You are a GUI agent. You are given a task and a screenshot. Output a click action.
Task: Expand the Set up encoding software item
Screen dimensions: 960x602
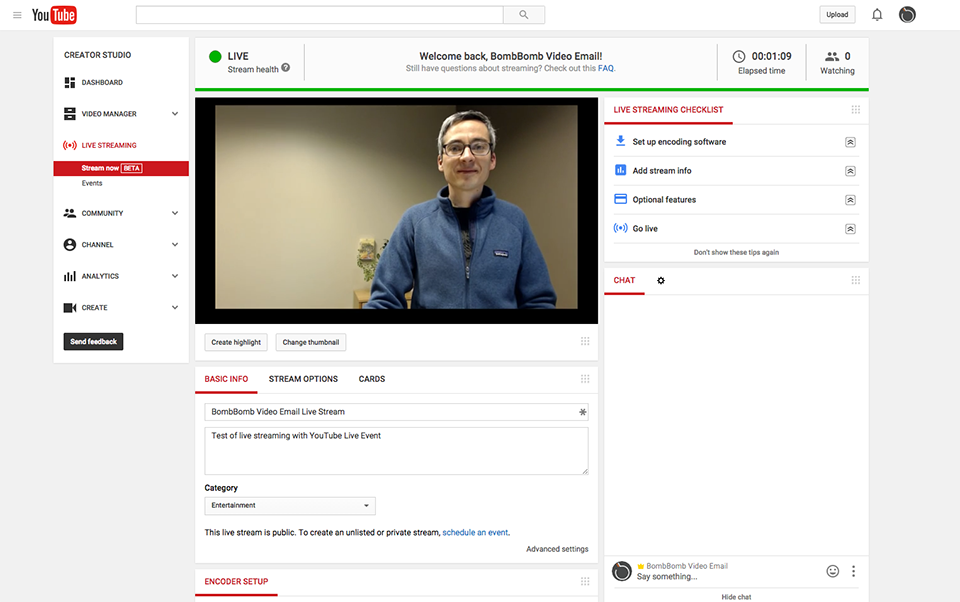[x=850, y=142]
